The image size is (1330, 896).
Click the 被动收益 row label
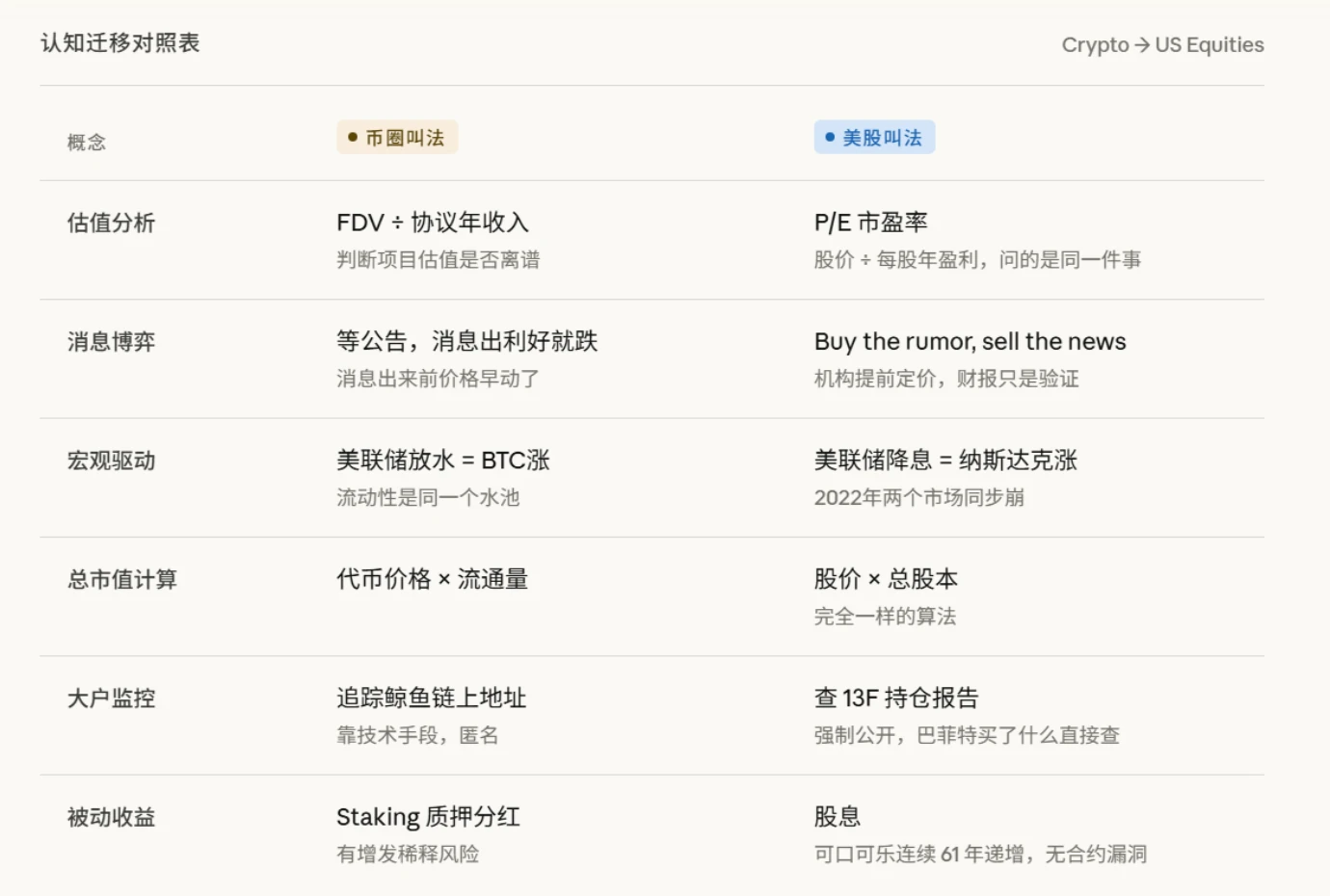click(111, 816)
